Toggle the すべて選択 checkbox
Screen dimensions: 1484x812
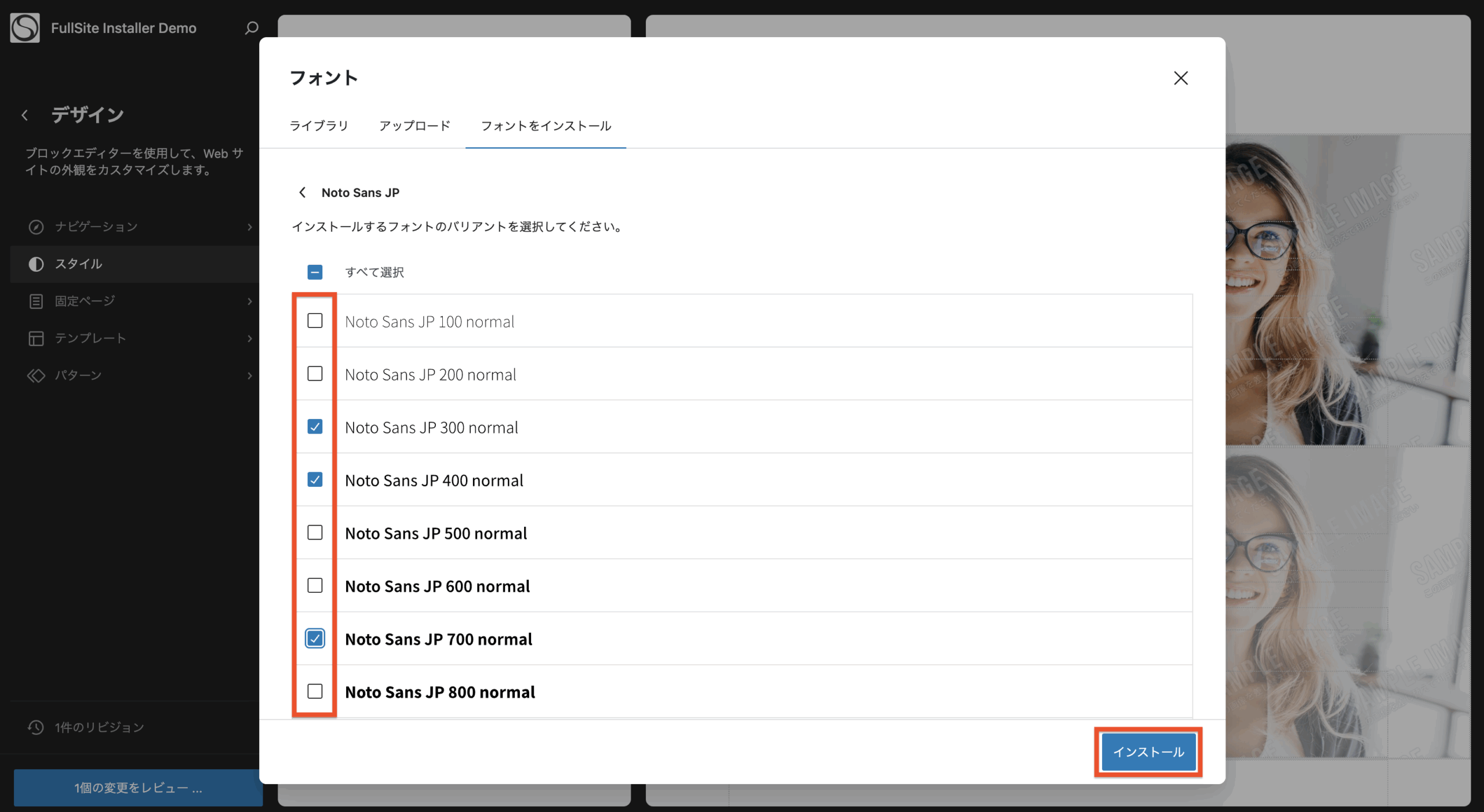click(315, 272)
